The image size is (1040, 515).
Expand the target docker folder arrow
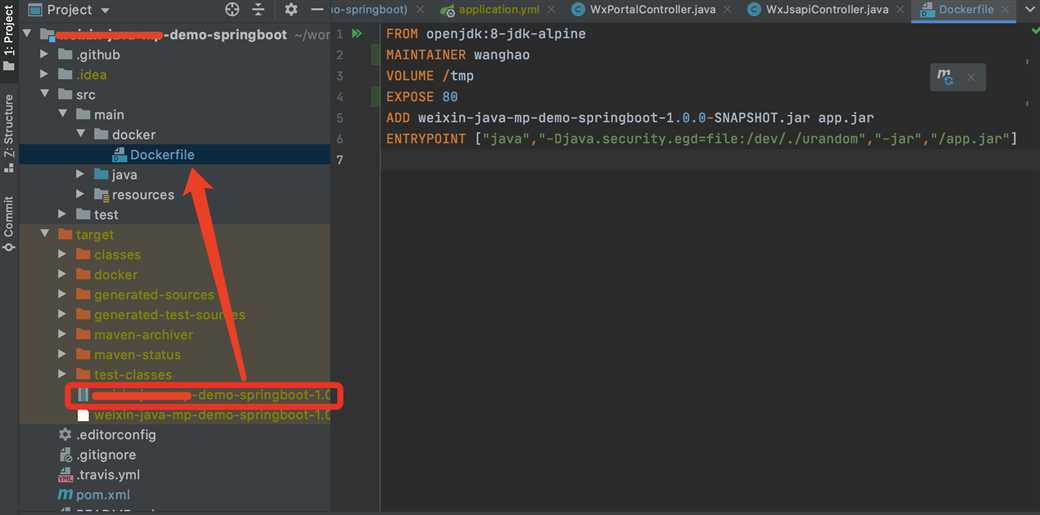click(x=62, y=273)
